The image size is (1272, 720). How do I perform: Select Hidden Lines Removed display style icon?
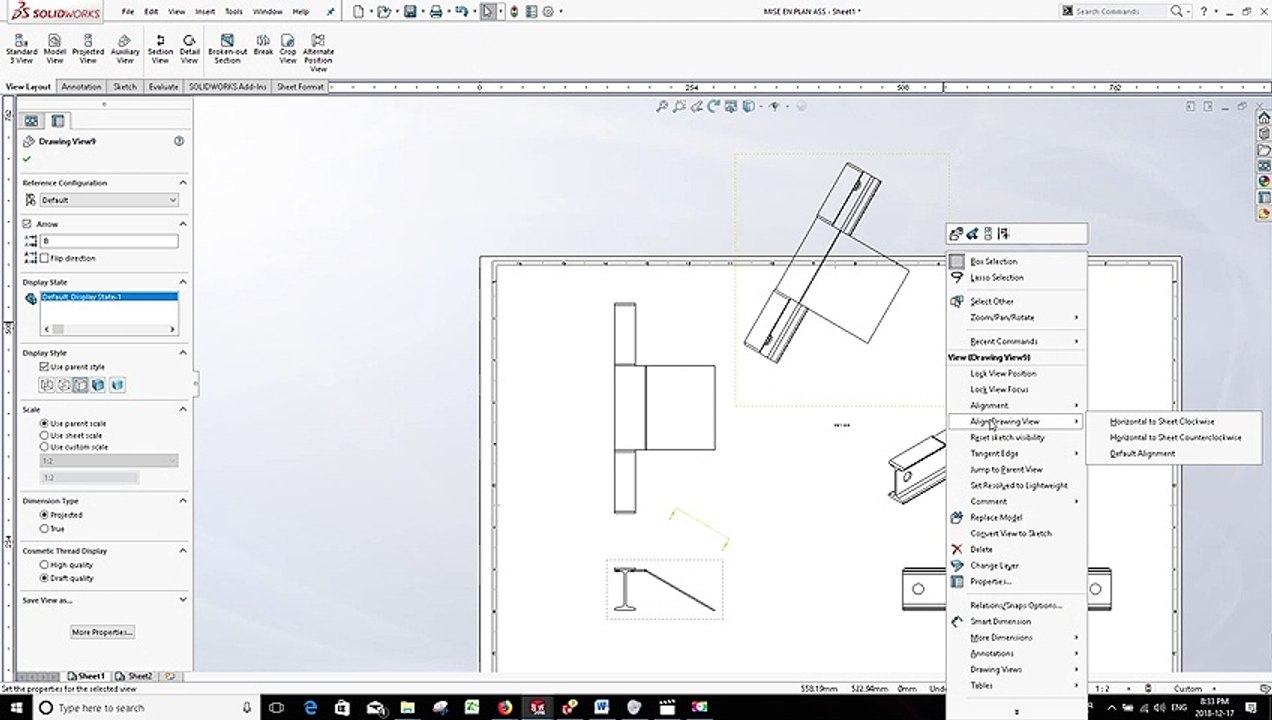(81, 385)
